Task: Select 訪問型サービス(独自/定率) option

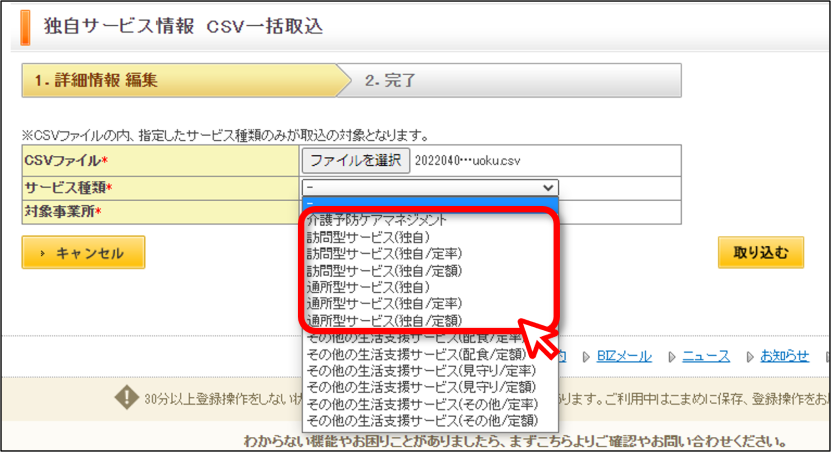Action: pyautogui.click(x=384, y=254)
